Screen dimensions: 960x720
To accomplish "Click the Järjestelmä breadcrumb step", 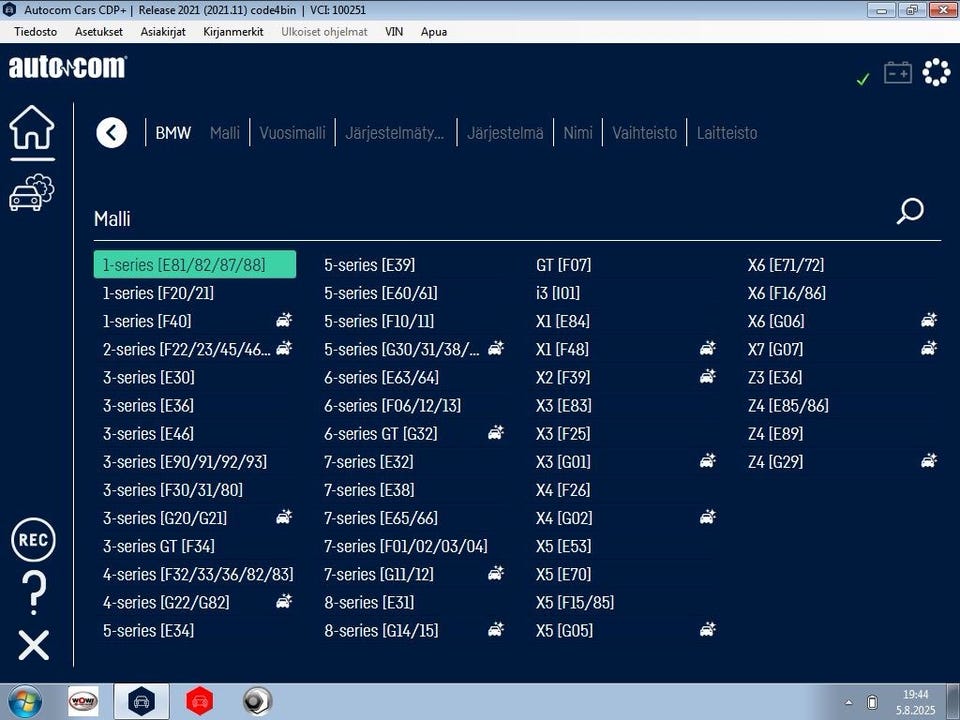I will click(x=505, y=133).
